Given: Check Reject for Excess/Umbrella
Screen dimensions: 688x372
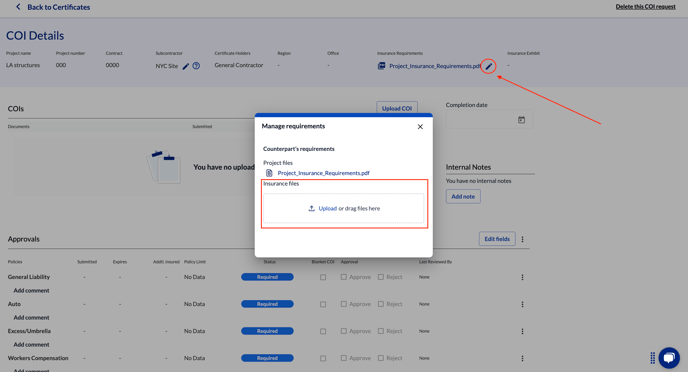Looking at the screenshot, I should point(381,331).
